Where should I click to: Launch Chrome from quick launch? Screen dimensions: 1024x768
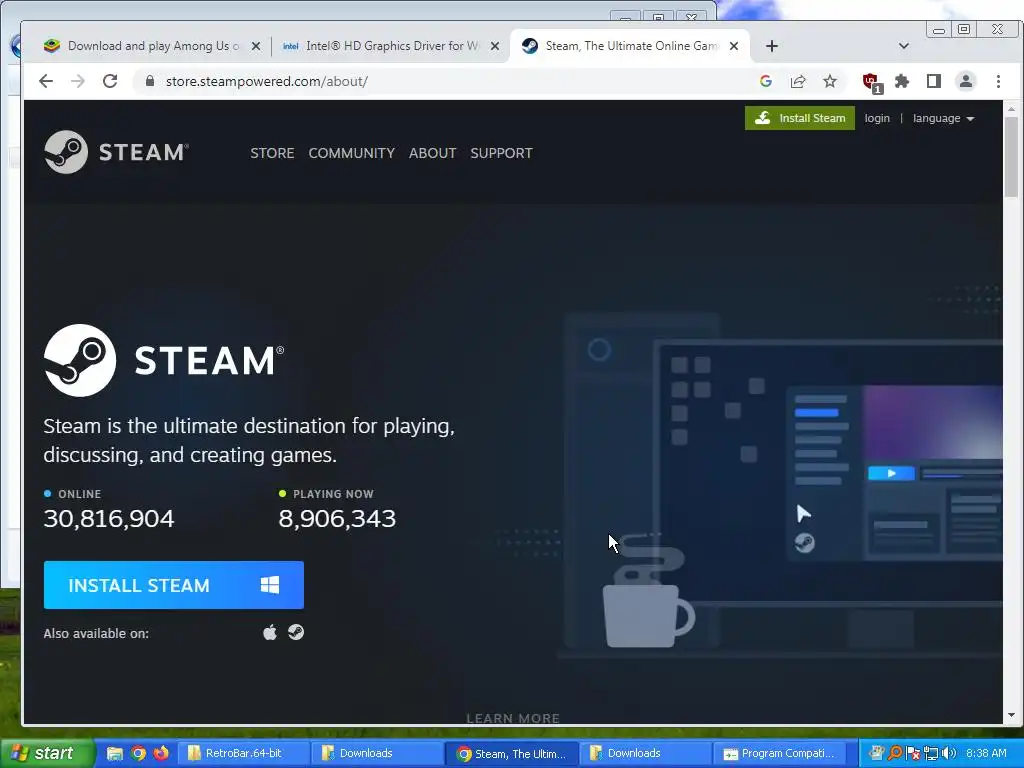(x=138, y=754)
